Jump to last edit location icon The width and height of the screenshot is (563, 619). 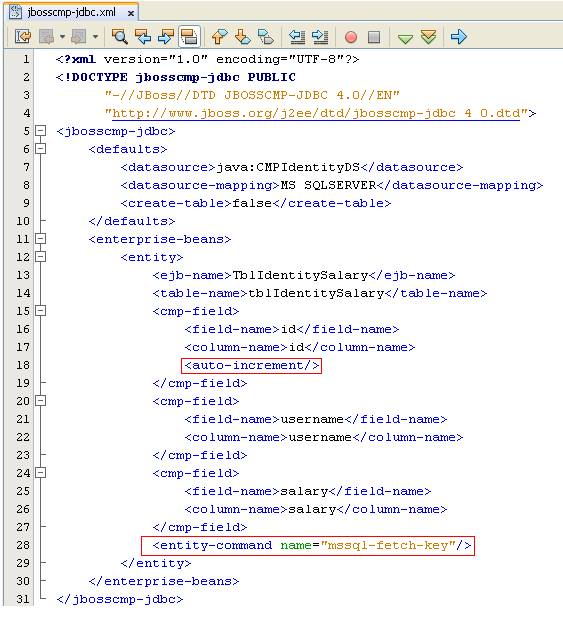(x=23, y=37)
